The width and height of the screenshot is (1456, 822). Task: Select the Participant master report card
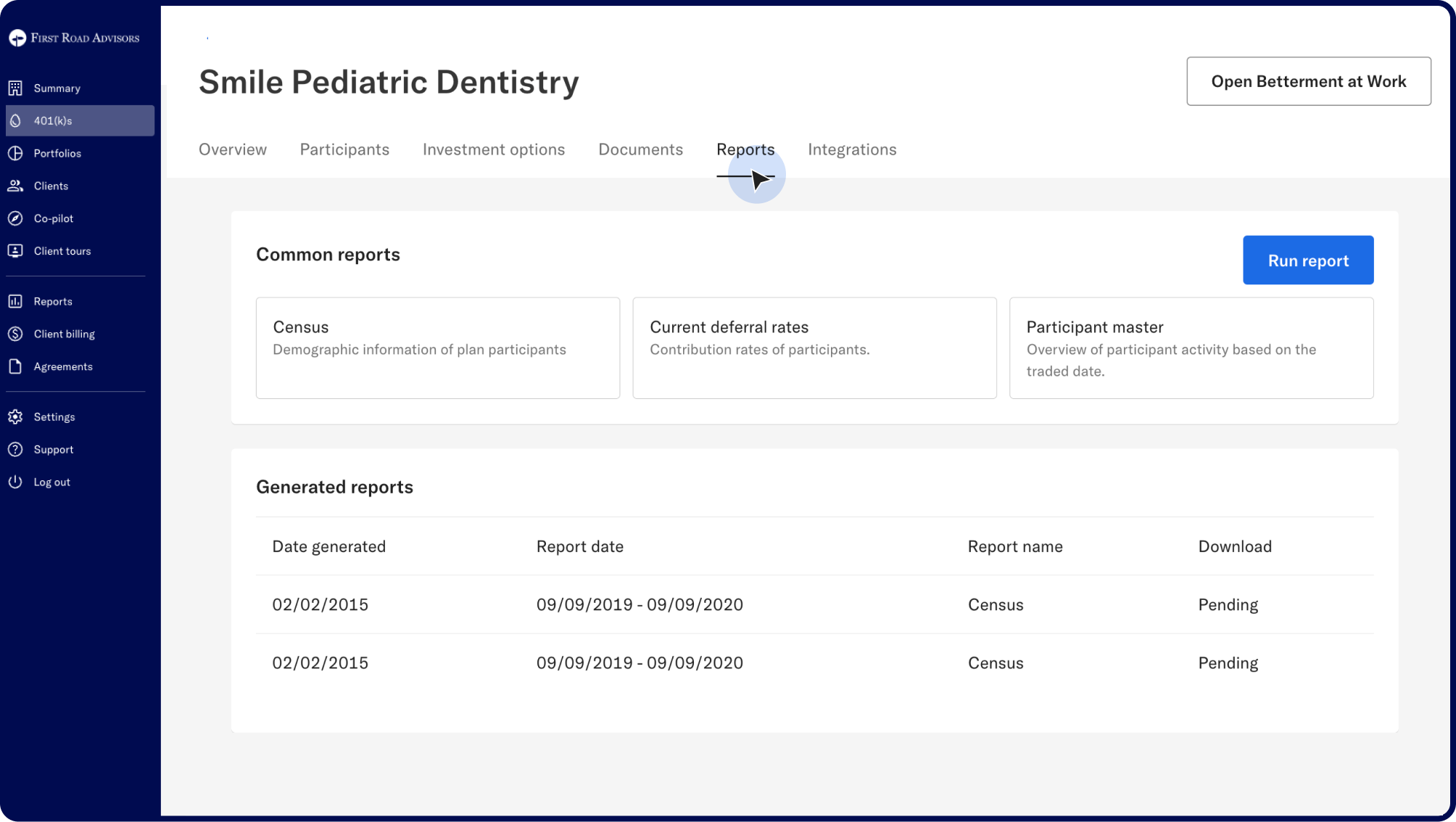click(x=1191, y=348)
